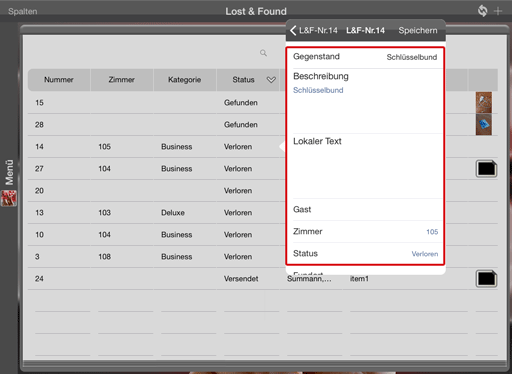Click Business category in row 27
The height and width of the screenshot is (374, 512).
(x=177, y=169)
